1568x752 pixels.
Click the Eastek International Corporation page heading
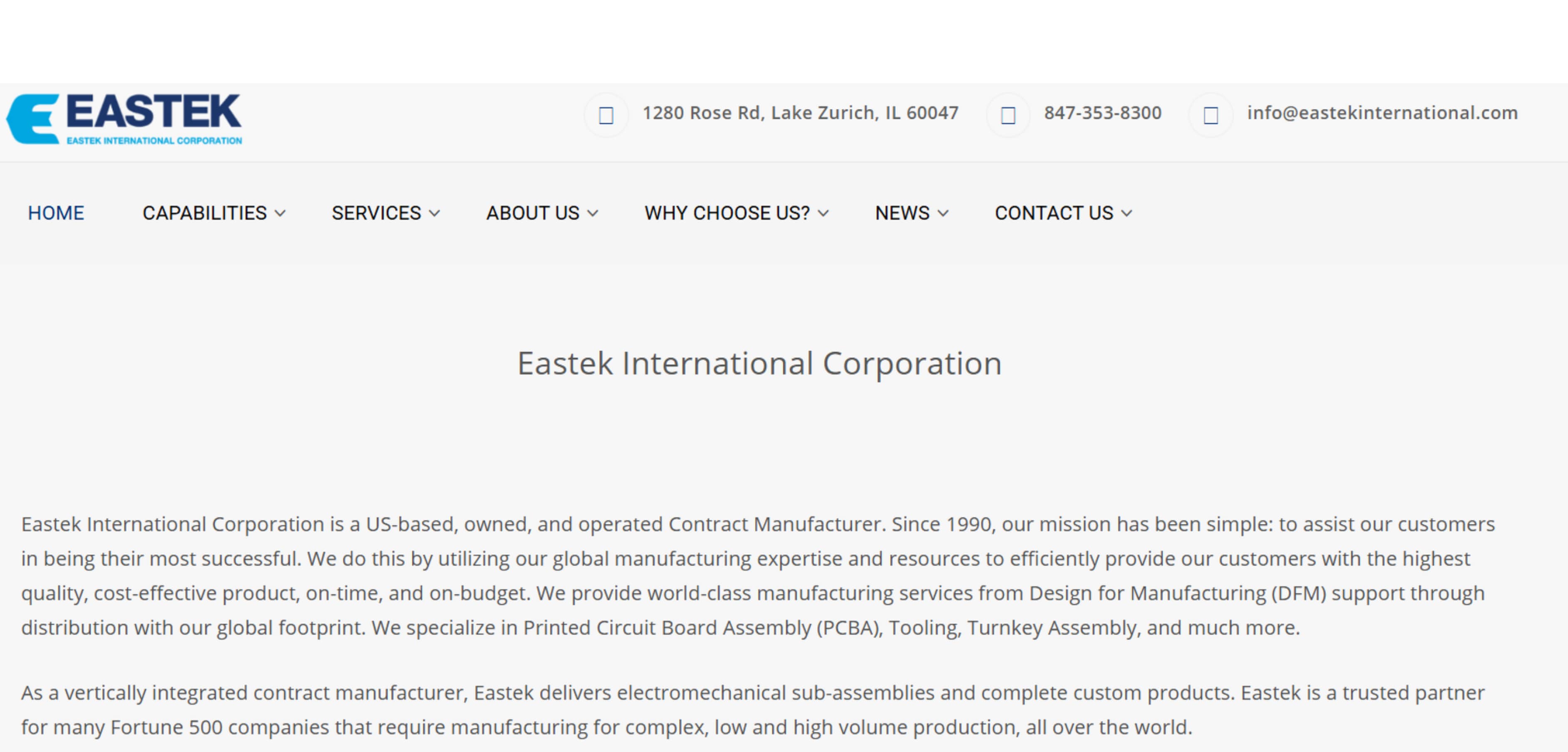(759, 363)
